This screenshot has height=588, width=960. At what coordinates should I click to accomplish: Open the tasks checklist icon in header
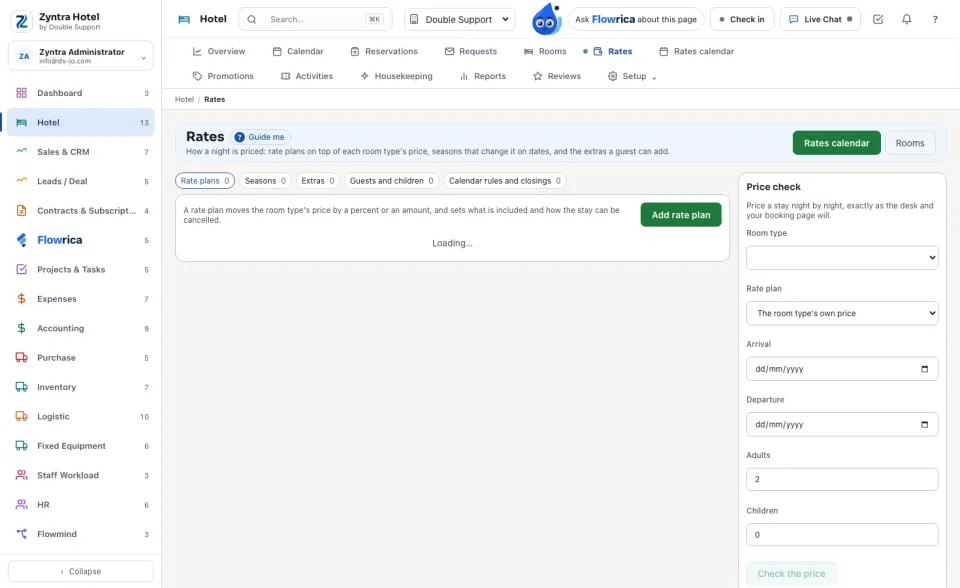[878, 19]
